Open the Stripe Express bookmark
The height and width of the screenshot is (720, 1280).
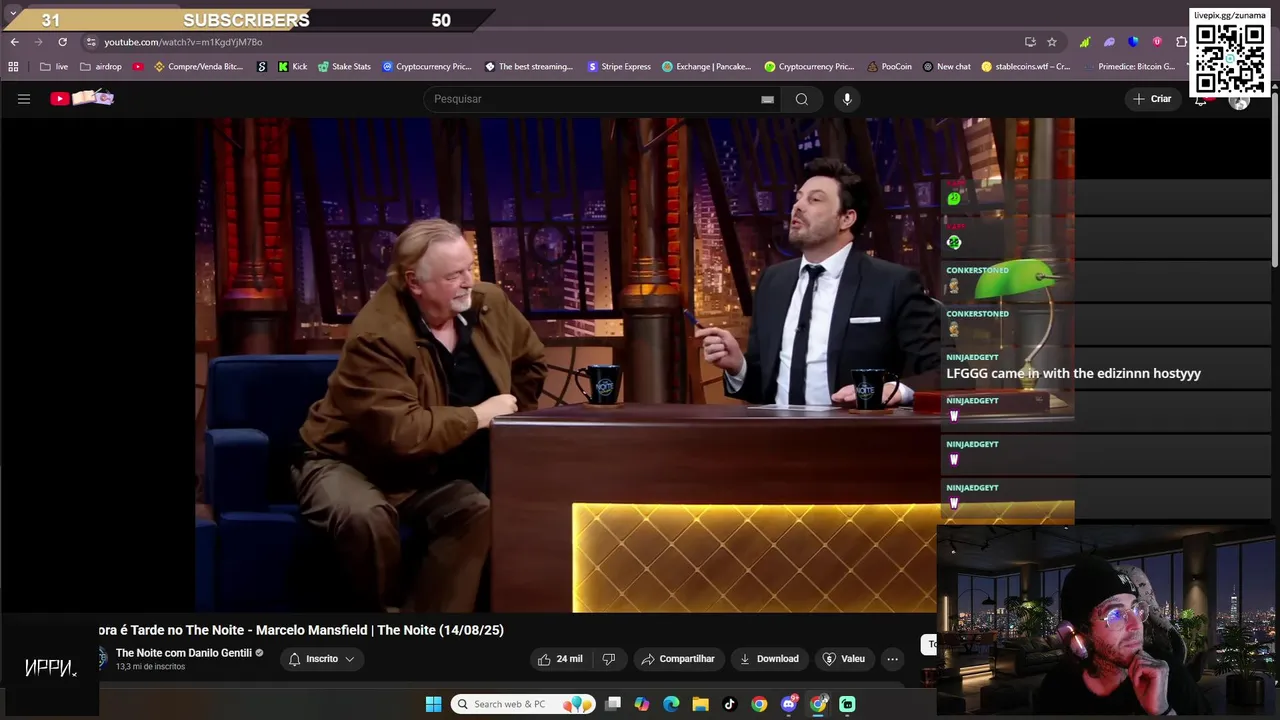click(619, 67)
